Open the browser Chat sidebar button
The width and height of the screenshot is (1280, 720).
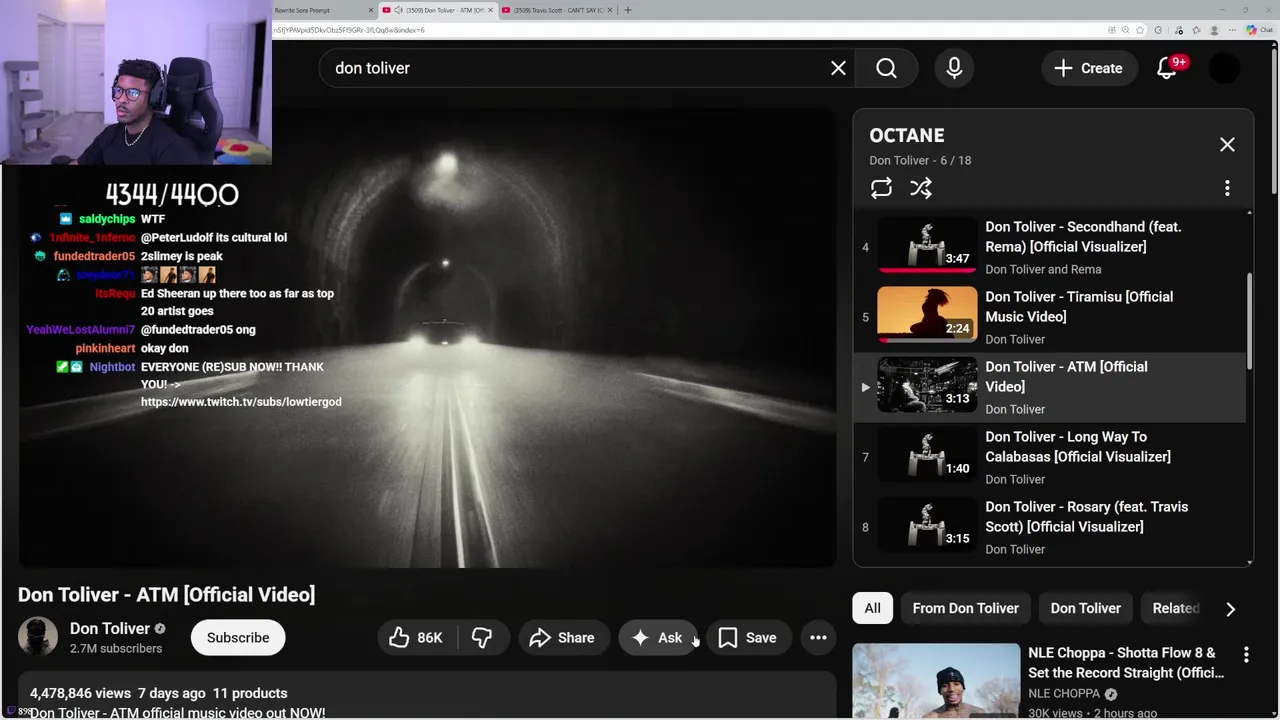pyautogui.click(x=1258, y=30)
